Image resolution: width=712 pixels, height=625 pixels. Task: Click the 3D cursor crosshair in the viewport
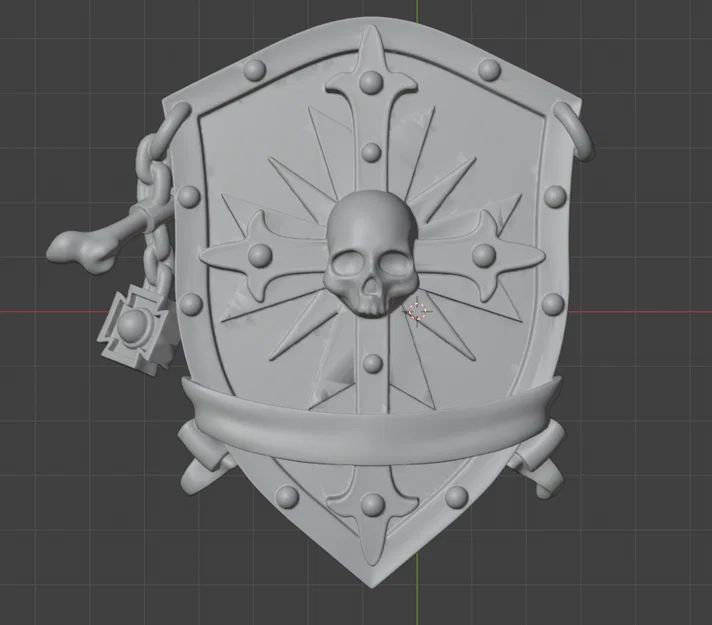pos(417,312)
